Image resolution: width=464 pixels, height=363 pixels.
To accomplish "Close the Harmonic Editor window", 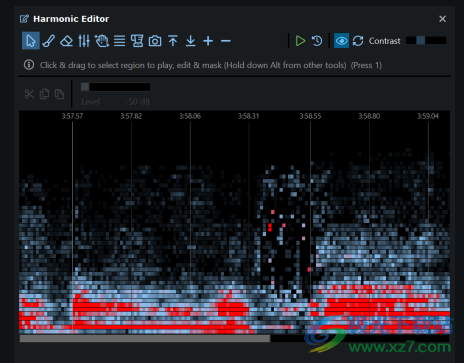I will click(x=442, y=19).
